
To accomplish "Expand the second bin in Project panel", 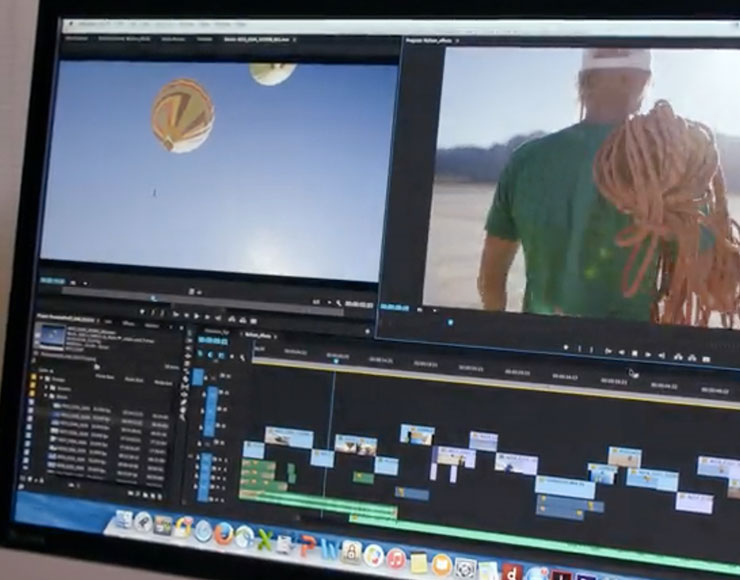I will (46, 388).
